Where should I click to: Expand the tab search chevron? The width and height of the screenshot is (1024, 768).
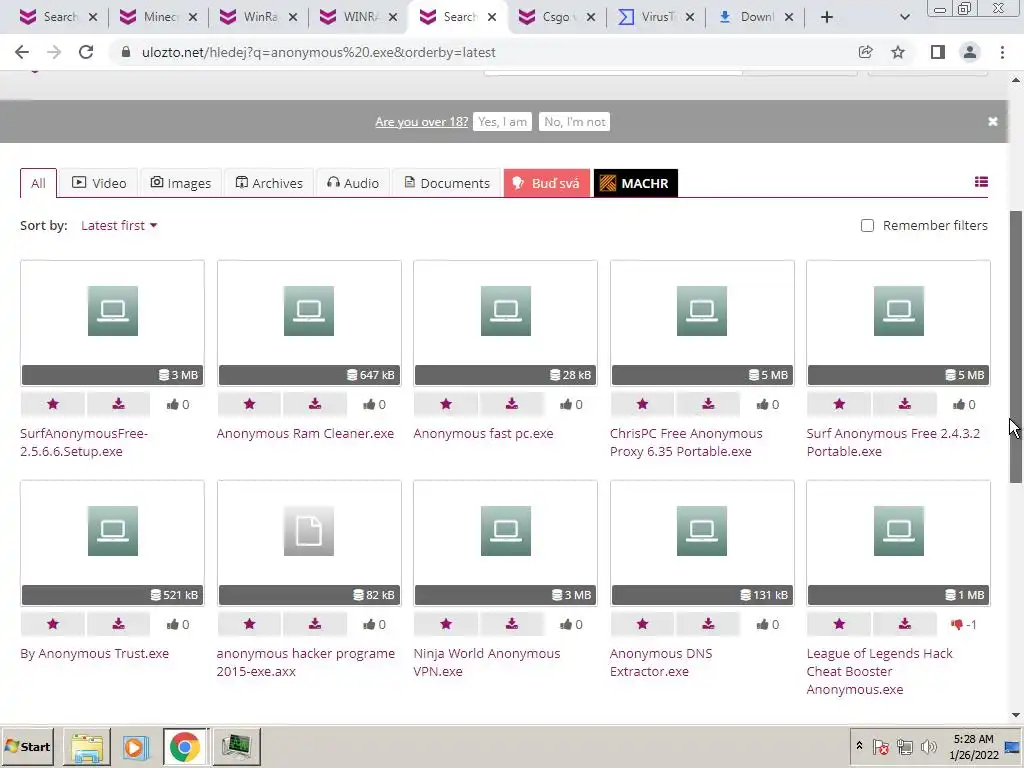[x=904, y=17]
